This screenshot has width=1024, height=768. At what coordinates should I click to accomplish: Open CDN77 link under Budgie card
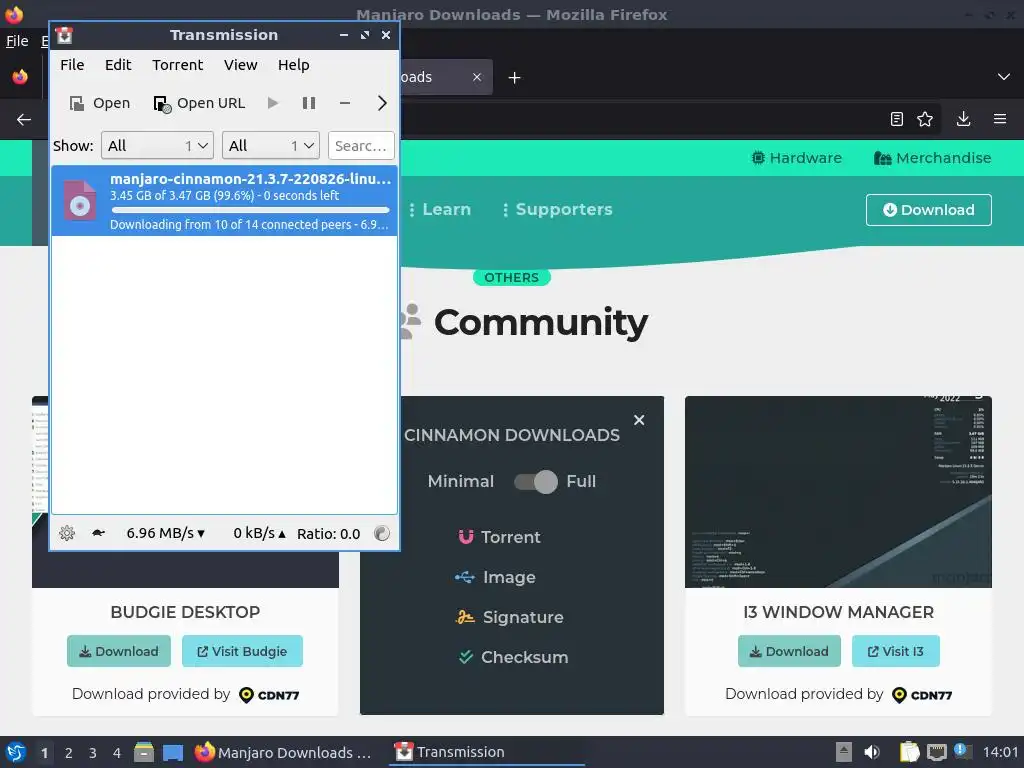point(269,695)
